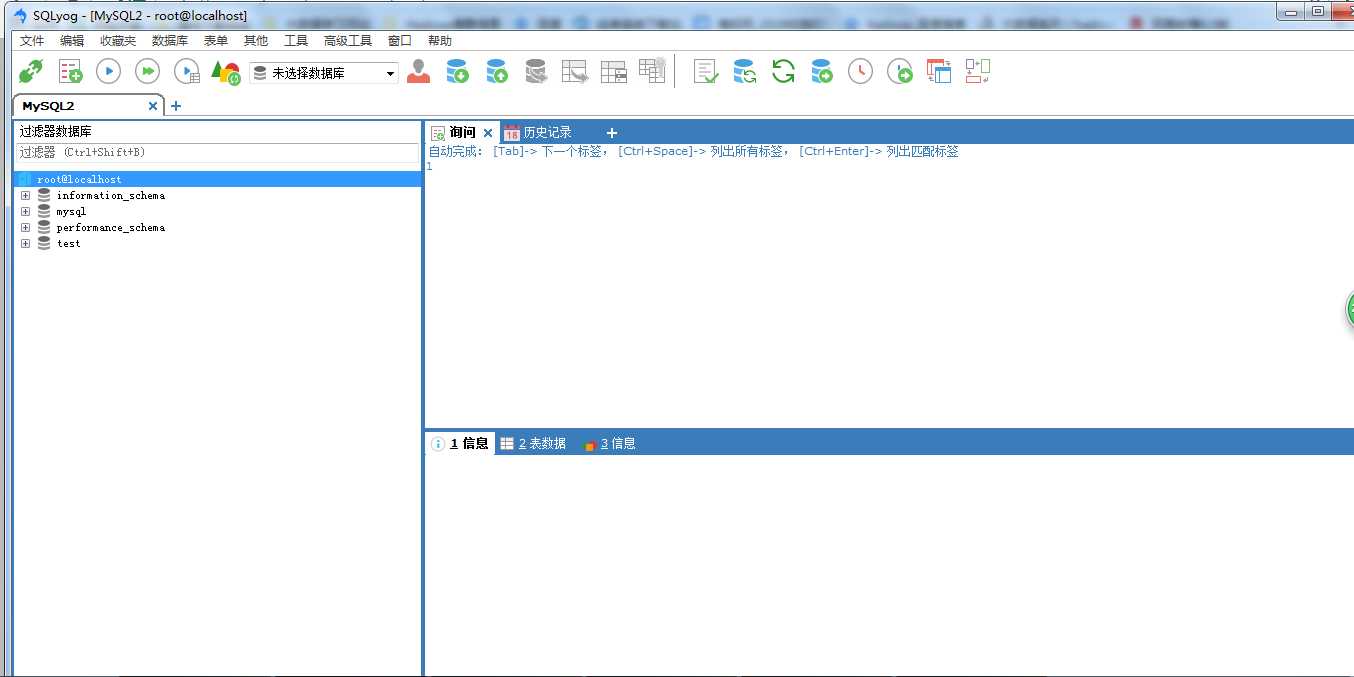Open the 帮助 menu
Screen dimensions: 1354x677
pos(439,41)
